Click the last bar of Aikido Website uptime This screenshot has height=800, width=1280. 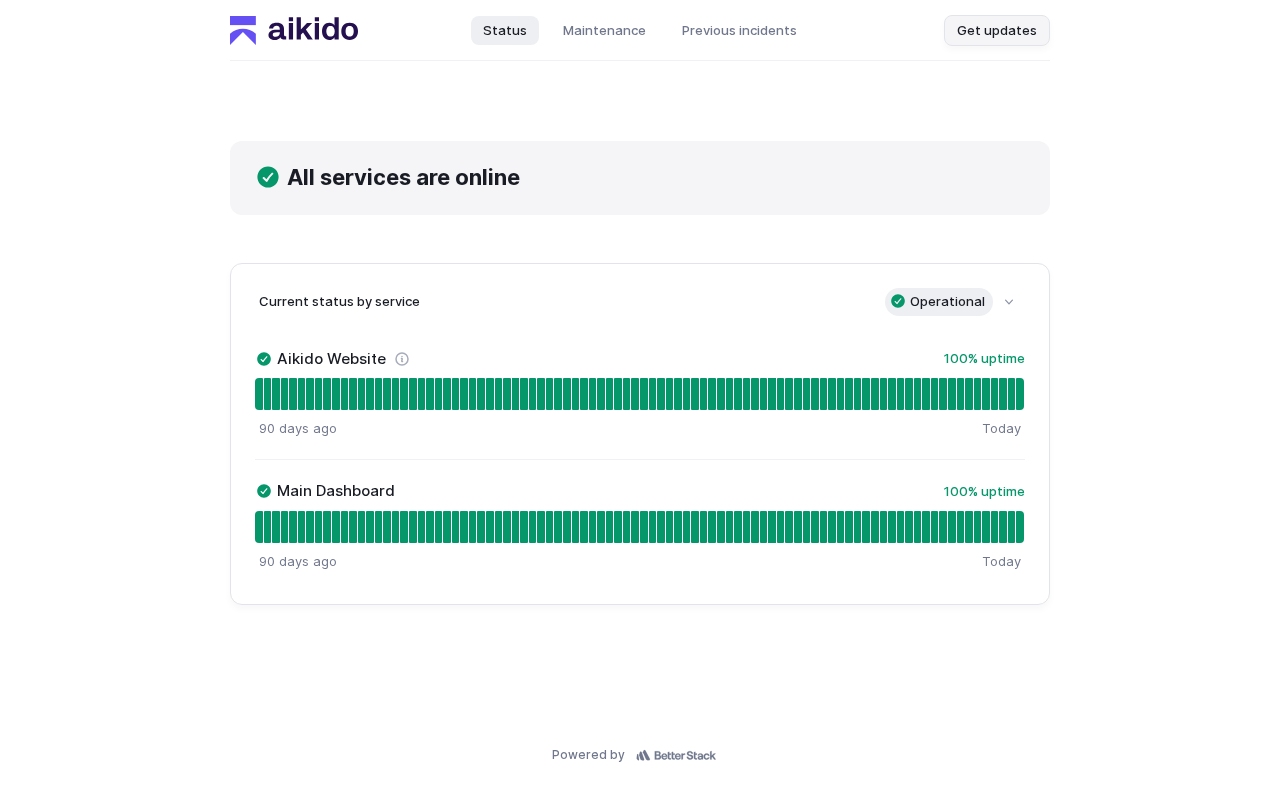(1019, 394)
